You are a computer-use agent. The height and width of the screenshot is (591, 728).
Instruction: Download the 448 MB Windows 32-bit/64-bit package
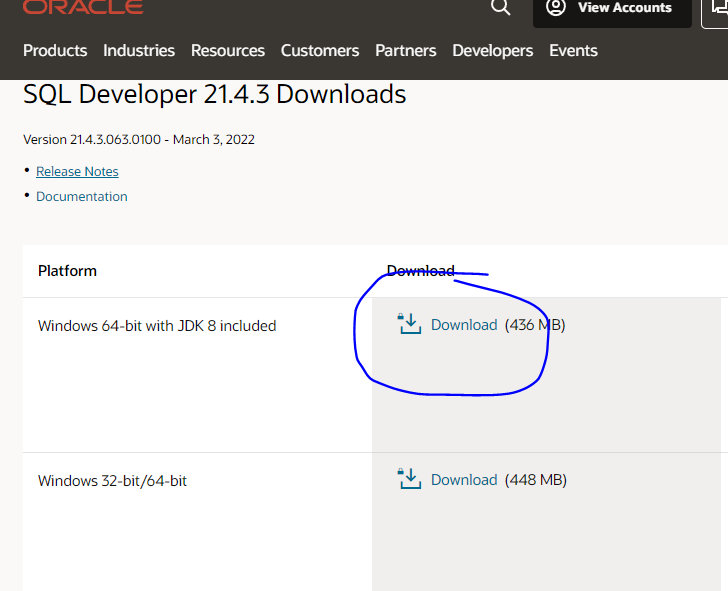pyautogui.click(x=464, y=480)
